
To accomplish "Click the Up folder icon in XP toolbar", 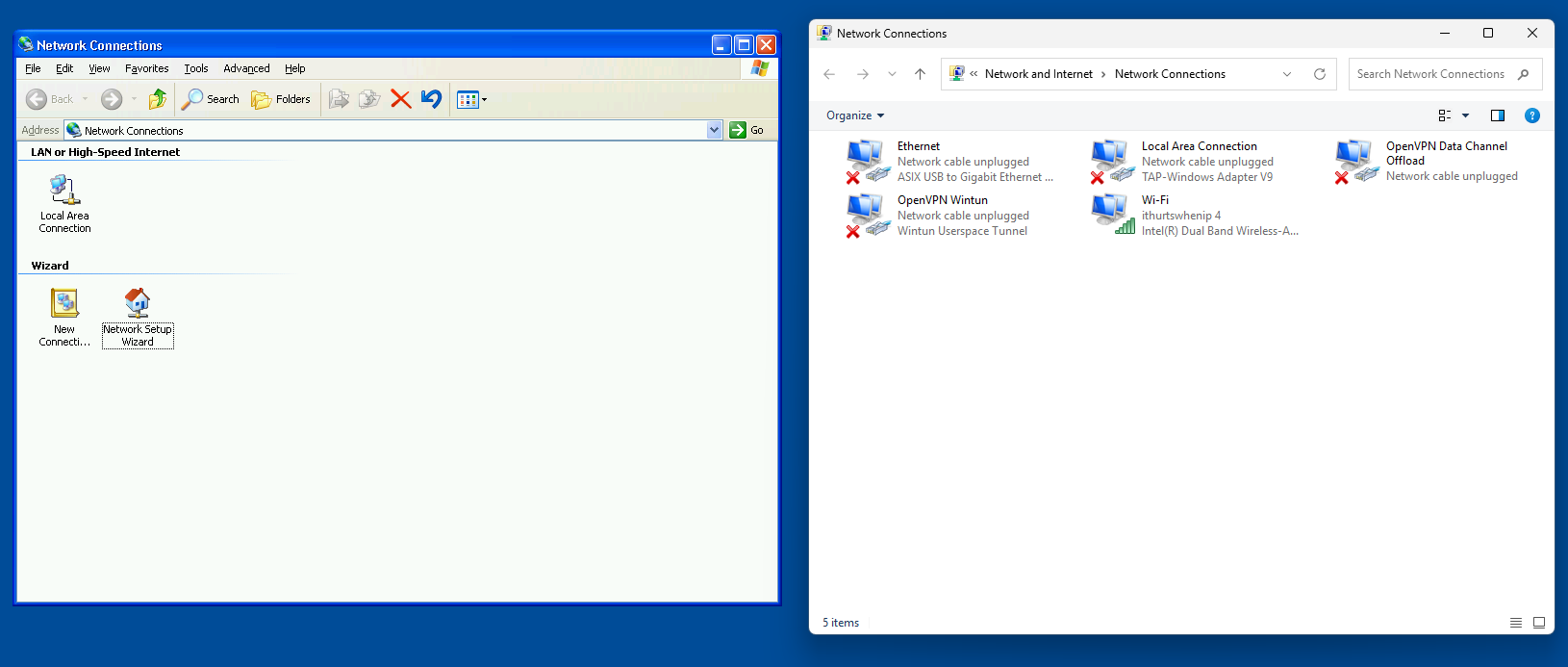I will coord(158,99).
